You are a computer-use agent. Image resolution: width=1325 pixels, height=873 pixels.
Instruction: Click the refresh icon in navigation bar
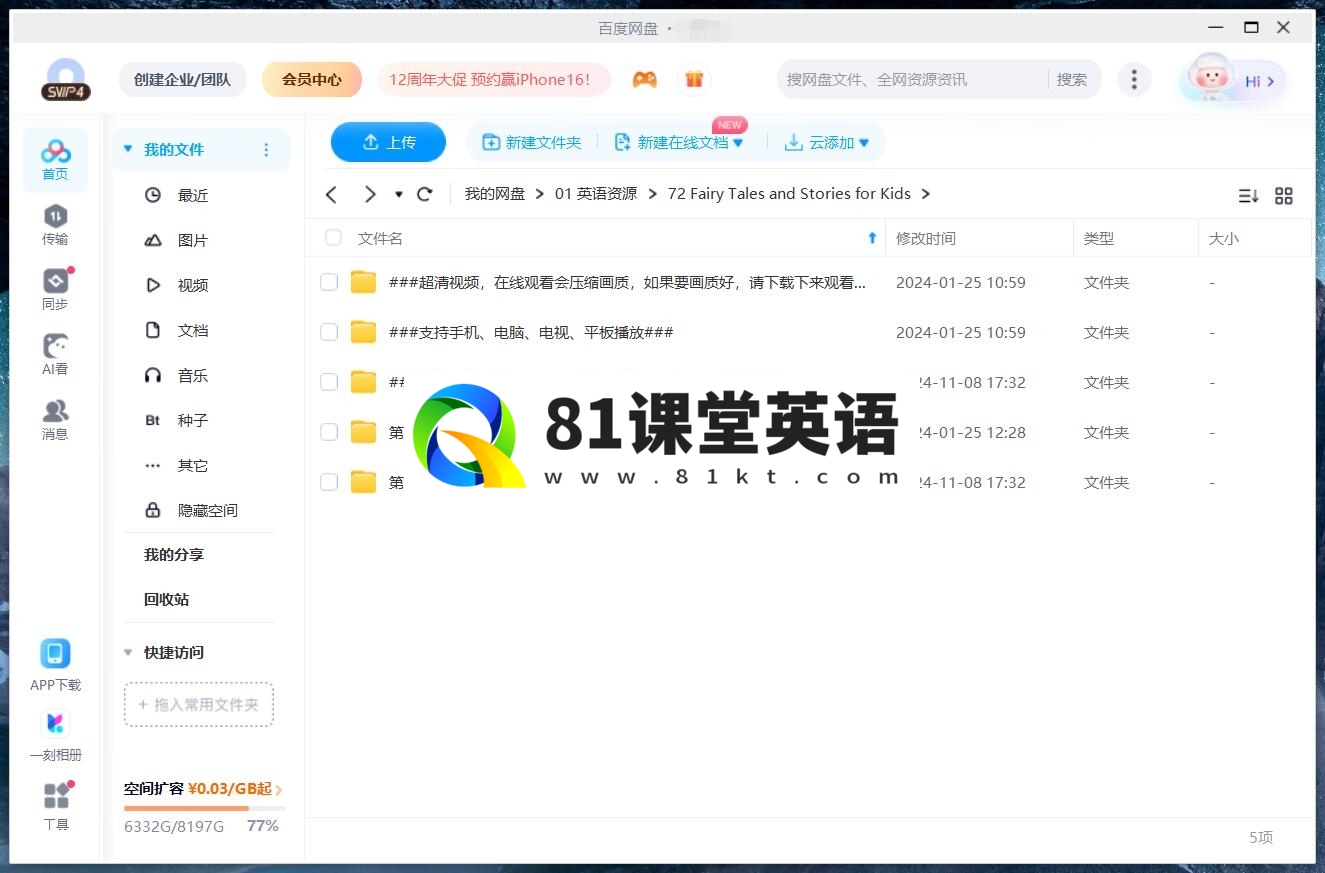tap(425, 194)
